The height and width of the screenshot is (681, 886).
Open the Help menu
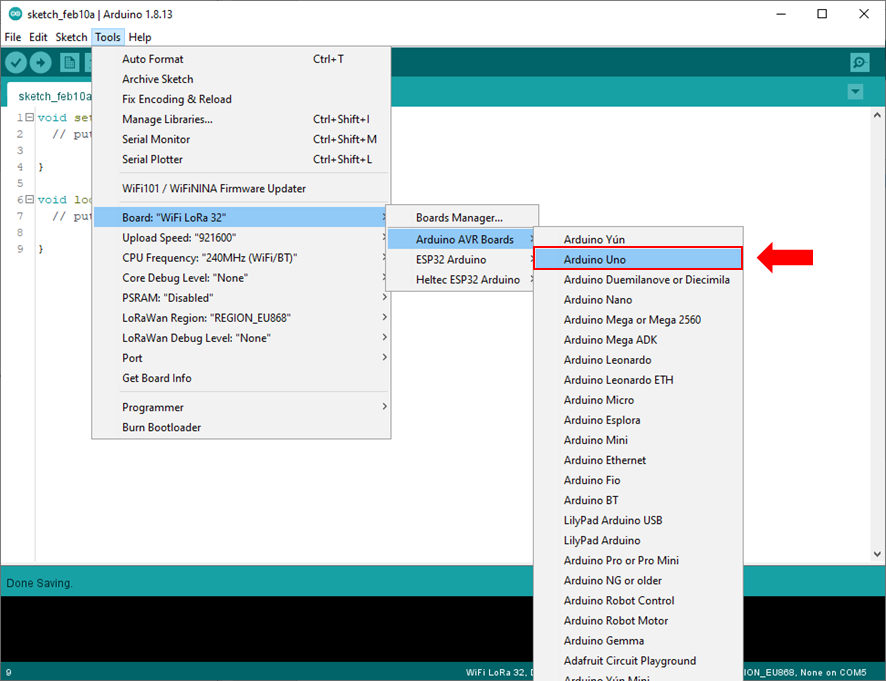[x=140, y=37]
